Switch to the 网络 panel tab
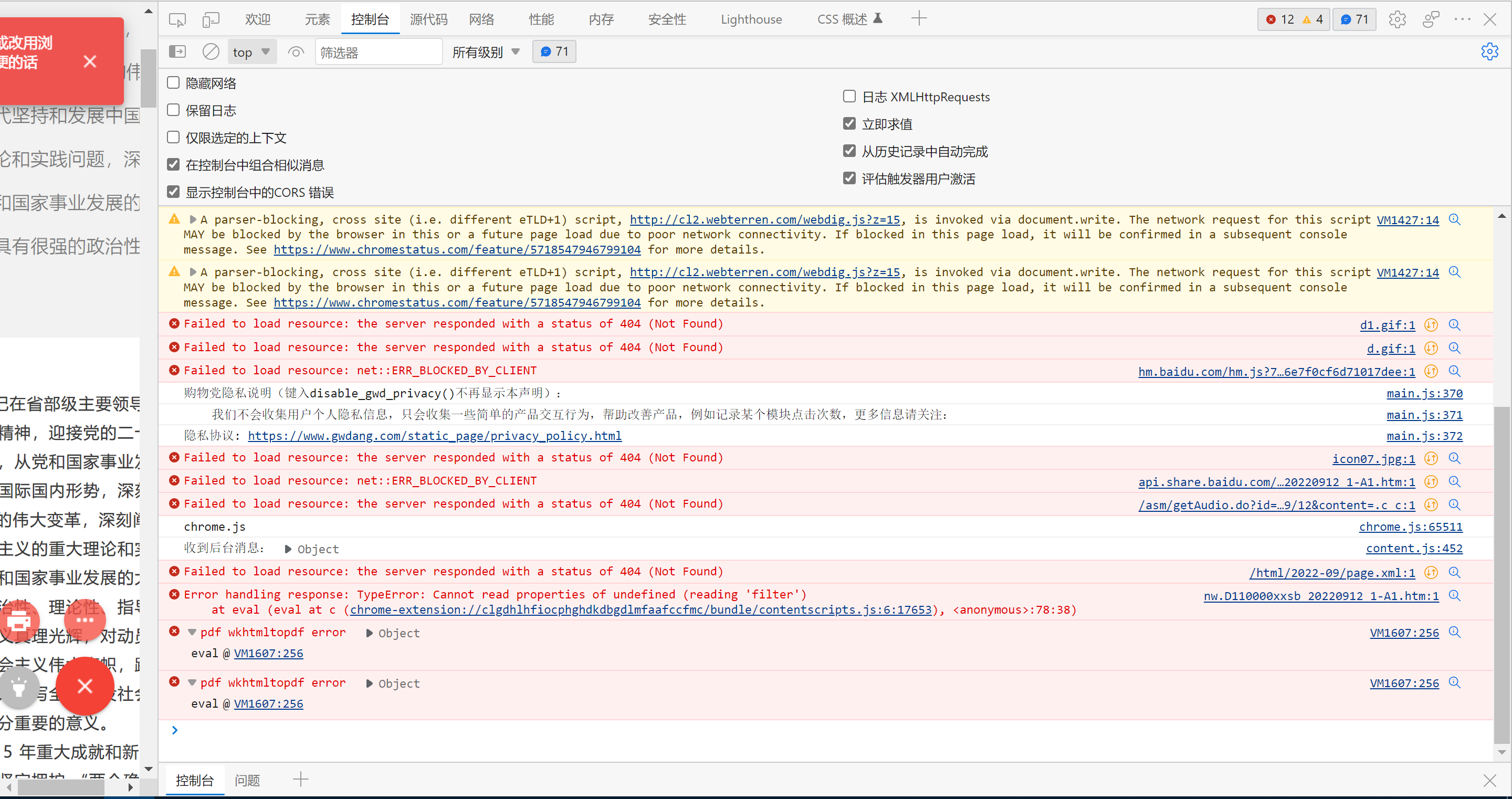 tap(481, 19)
